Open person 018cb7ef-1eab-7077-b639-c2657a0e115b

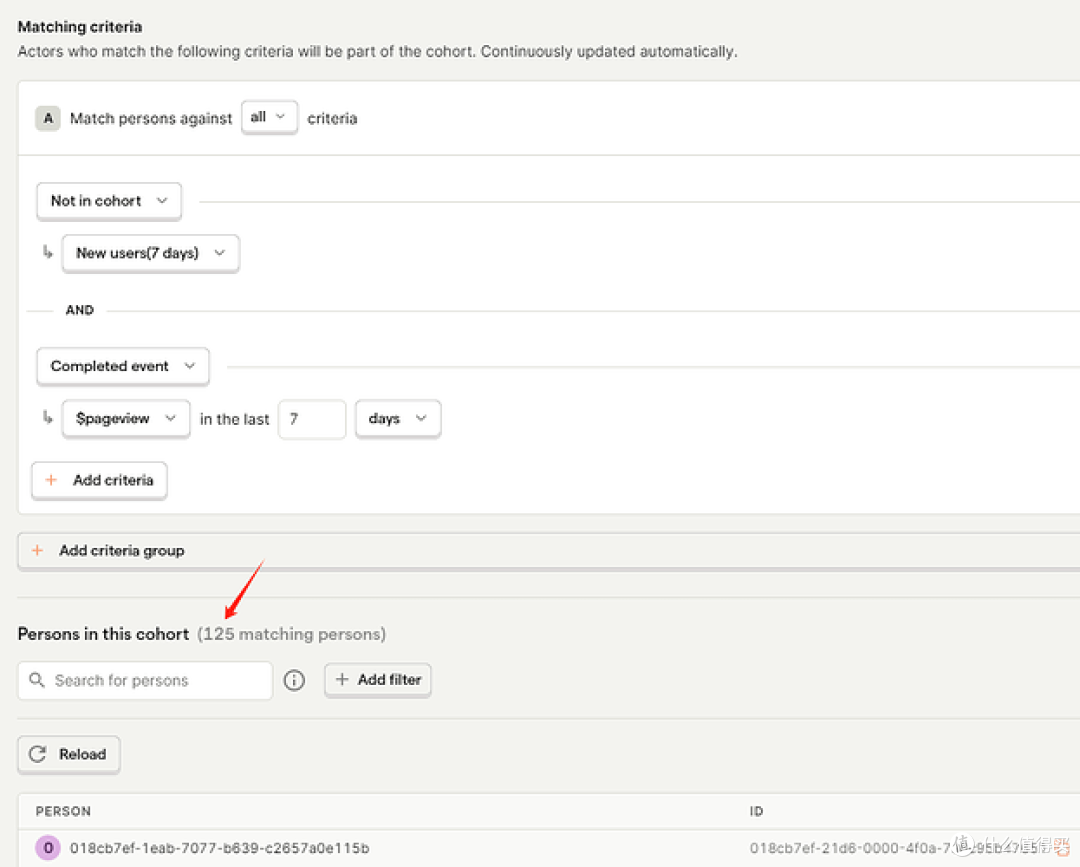[219, 848]
